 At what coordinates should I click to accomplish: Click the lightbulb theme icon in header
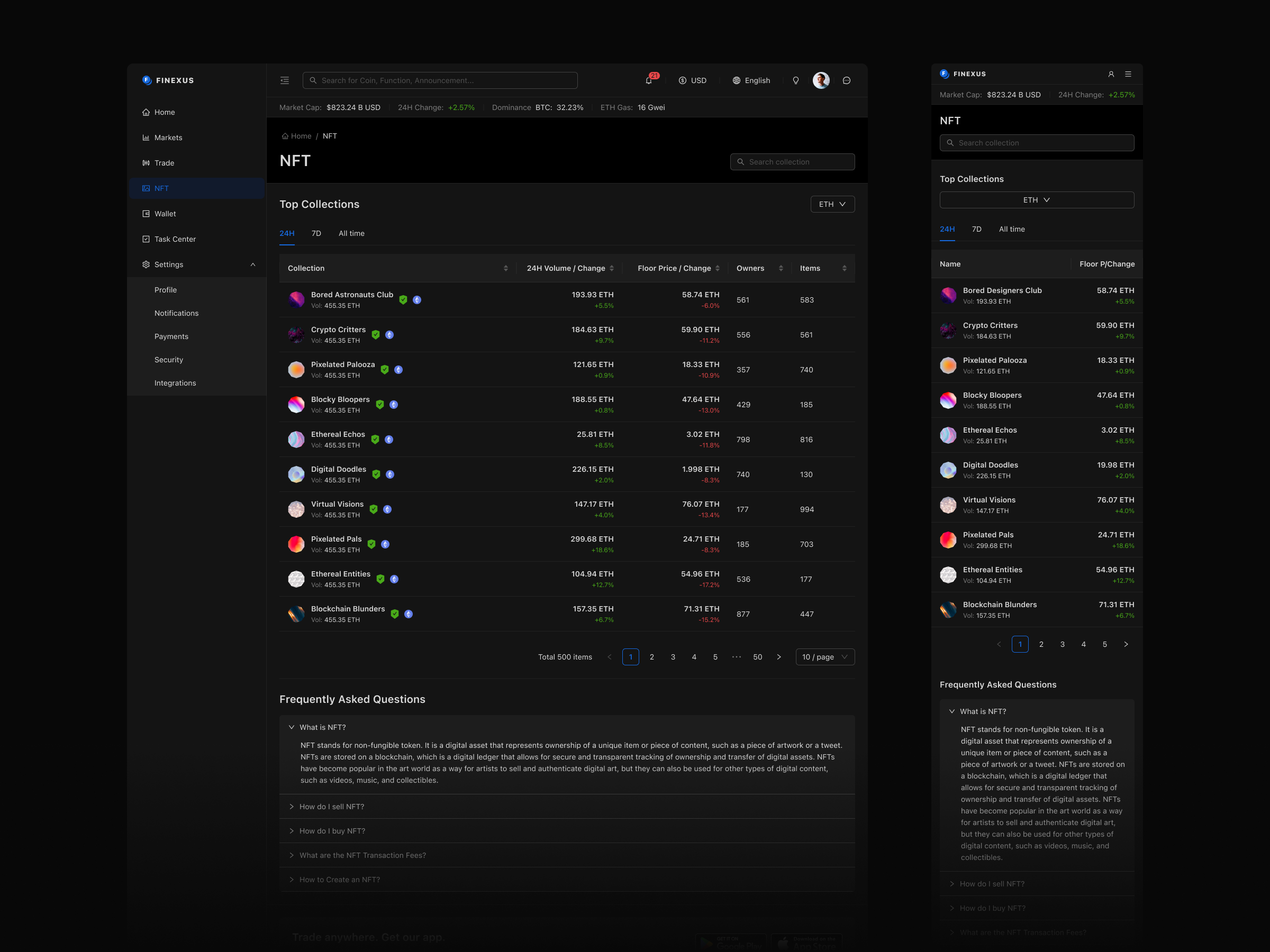[796, 80]
